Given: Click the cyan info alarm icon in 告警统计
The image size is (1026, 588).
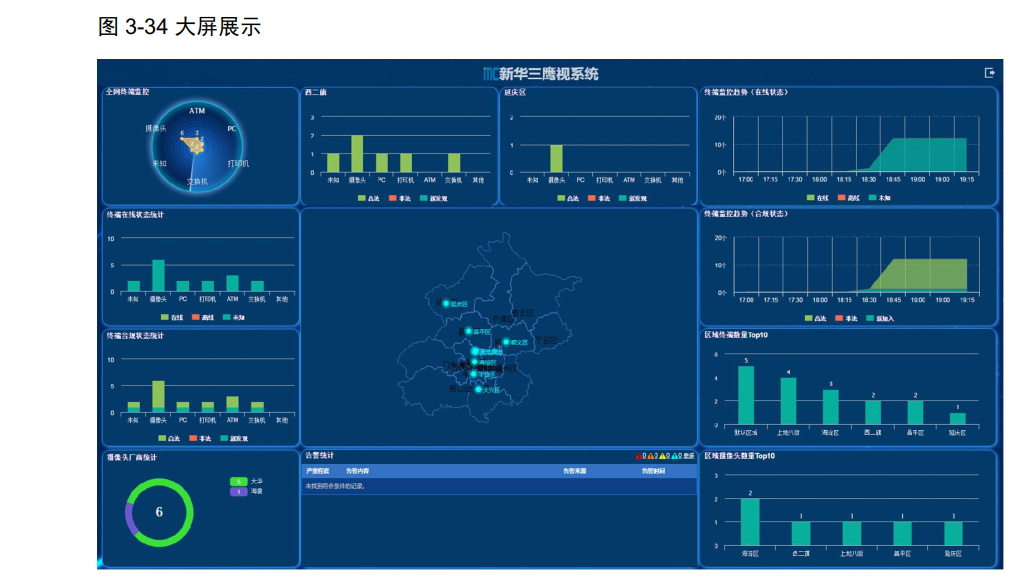Looking at the screenshot, I should [675, 456].
